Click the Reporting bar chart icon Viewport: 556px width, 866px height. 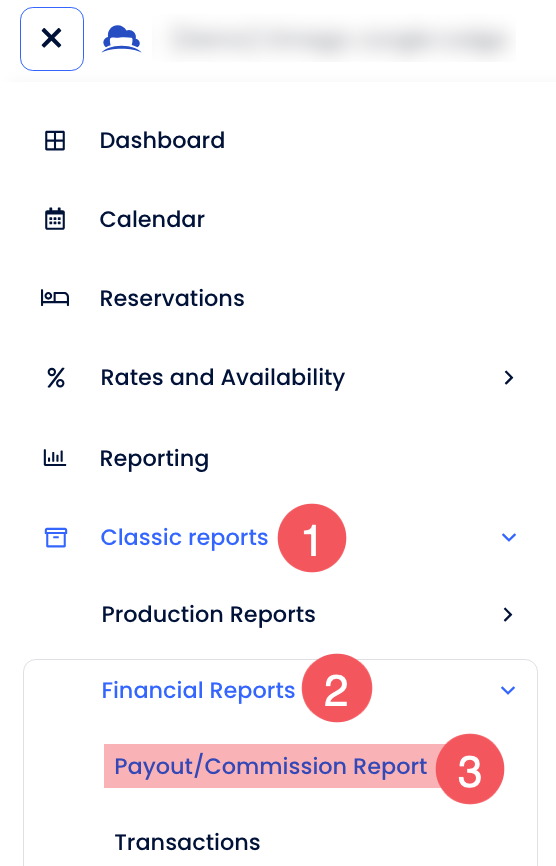click(x=55, y=458)
